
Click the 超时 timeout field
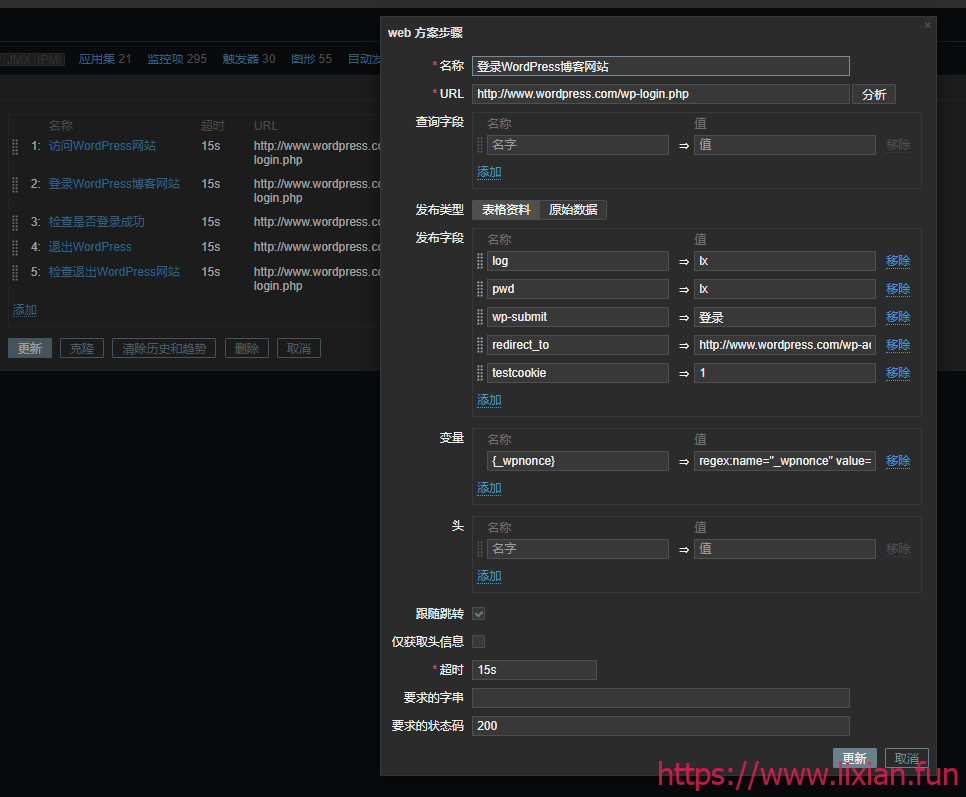[534, 670]
